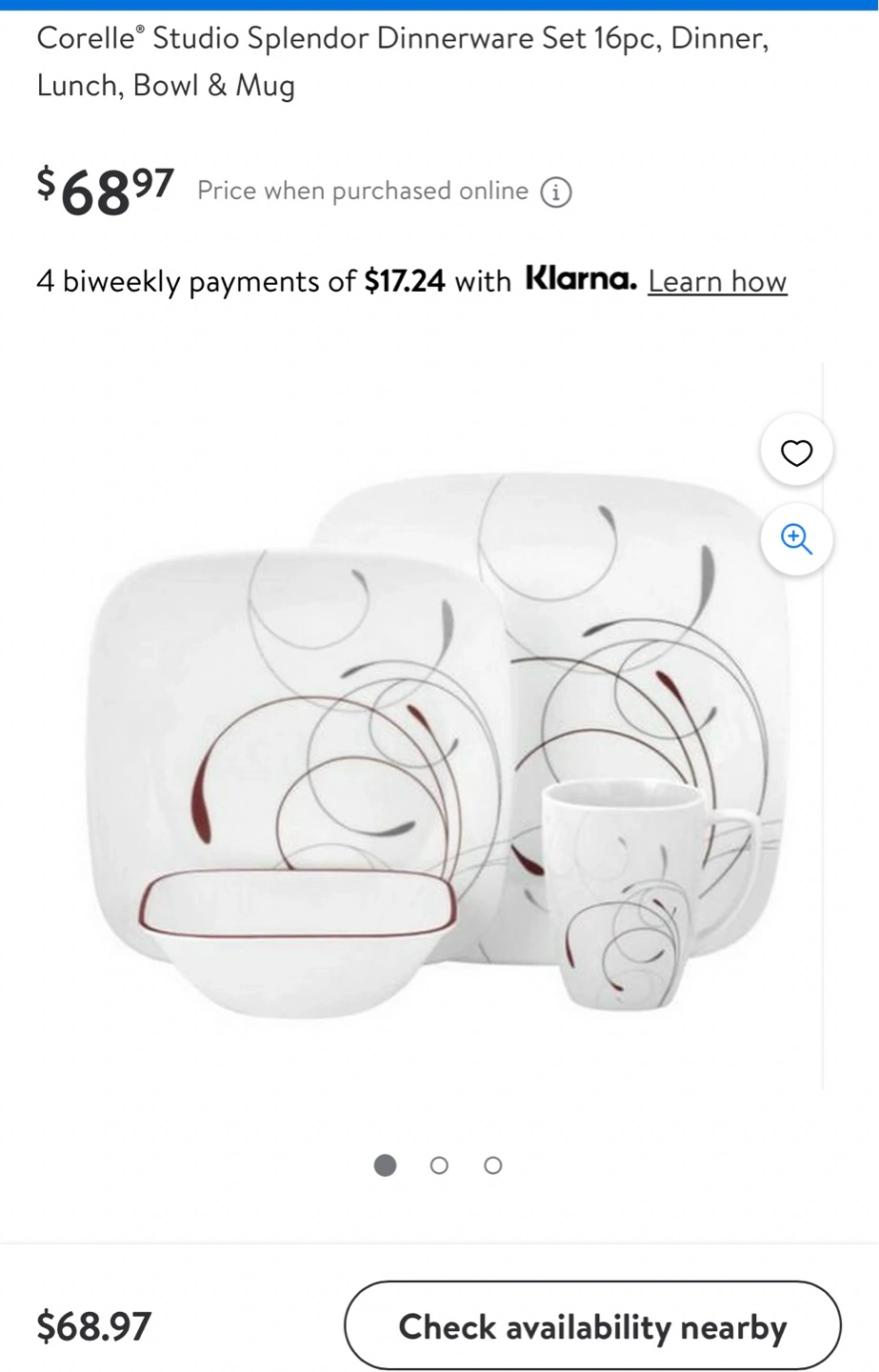The height and width of the screenshot is (1372, 879).
Task: Click the $17.24 biweekly payment amount
Action: [405, 281]
